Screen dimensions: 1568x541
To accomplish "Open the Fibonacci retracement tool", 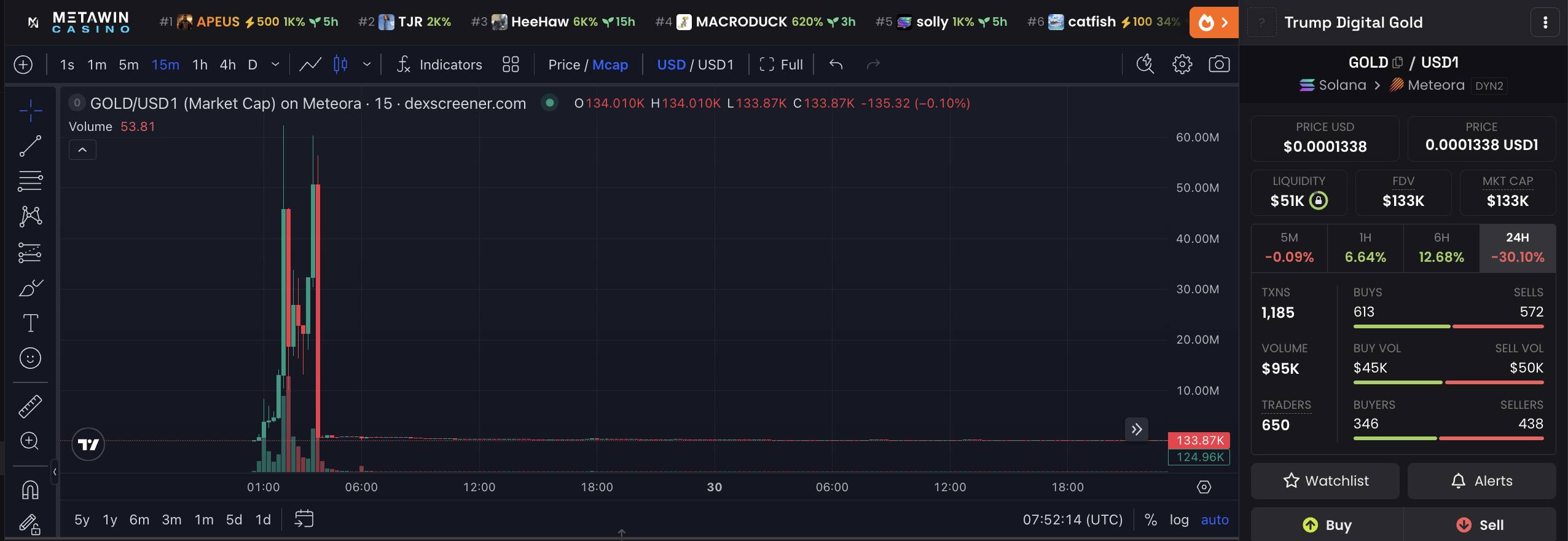I will click(30, 181).
